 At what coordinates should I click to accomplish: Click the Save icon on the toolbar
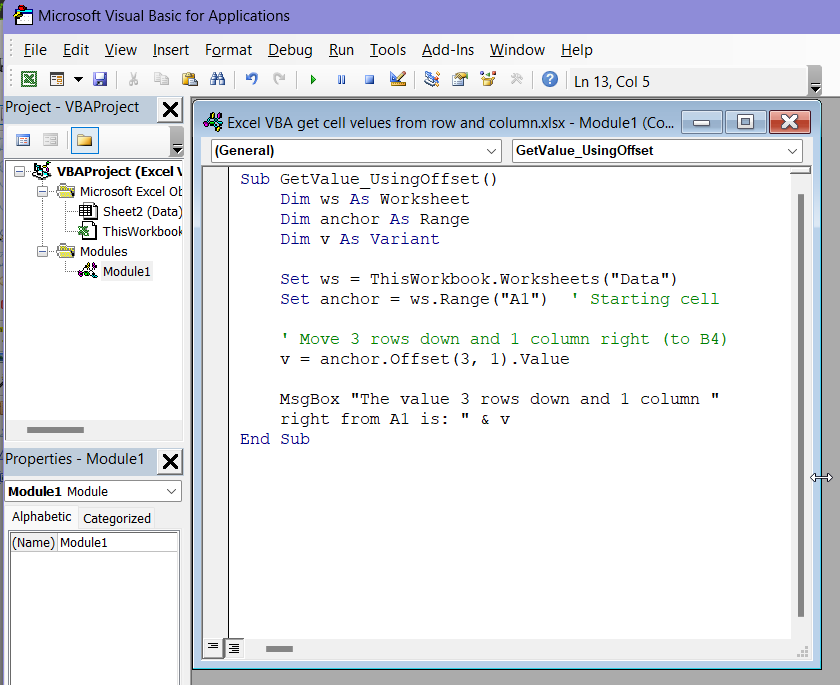tap(100, 79)
